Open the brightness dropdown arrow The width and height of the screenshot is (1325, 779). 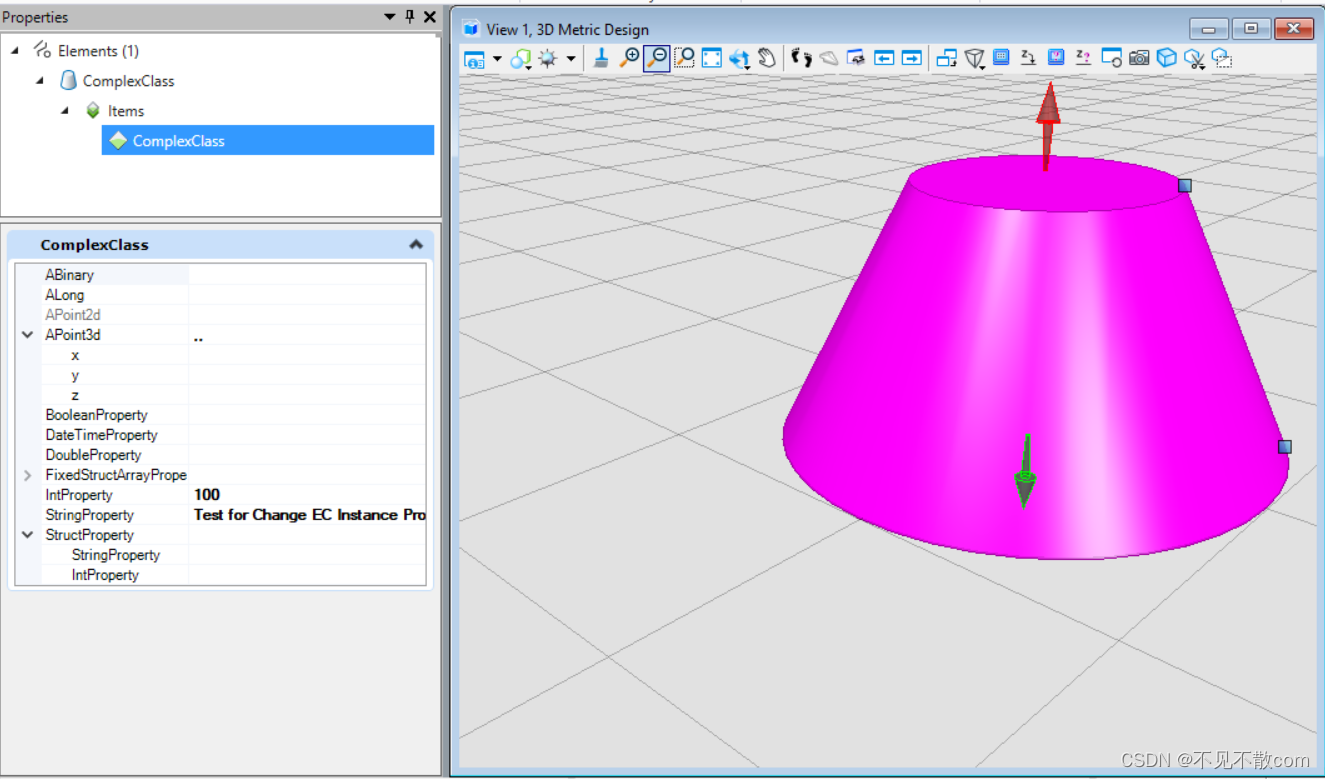571,59
